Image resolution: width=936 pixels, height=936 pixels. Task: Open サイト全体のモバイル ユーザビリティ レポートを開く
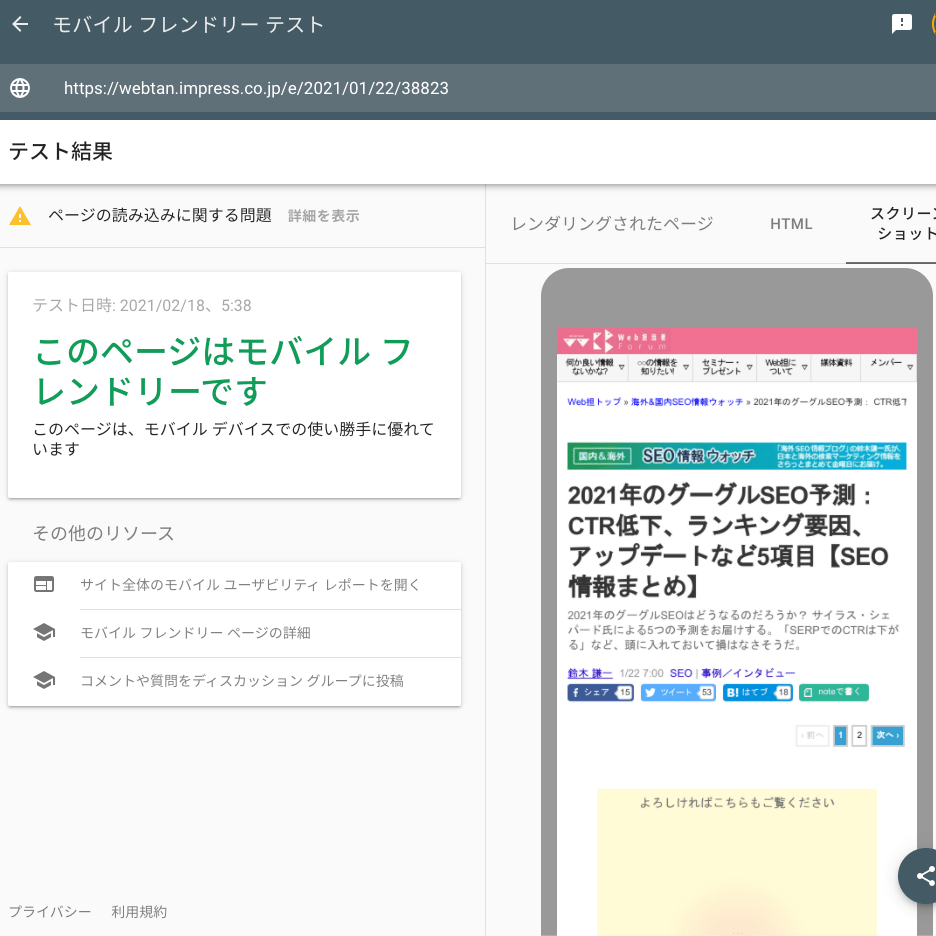tap(251, 585)
